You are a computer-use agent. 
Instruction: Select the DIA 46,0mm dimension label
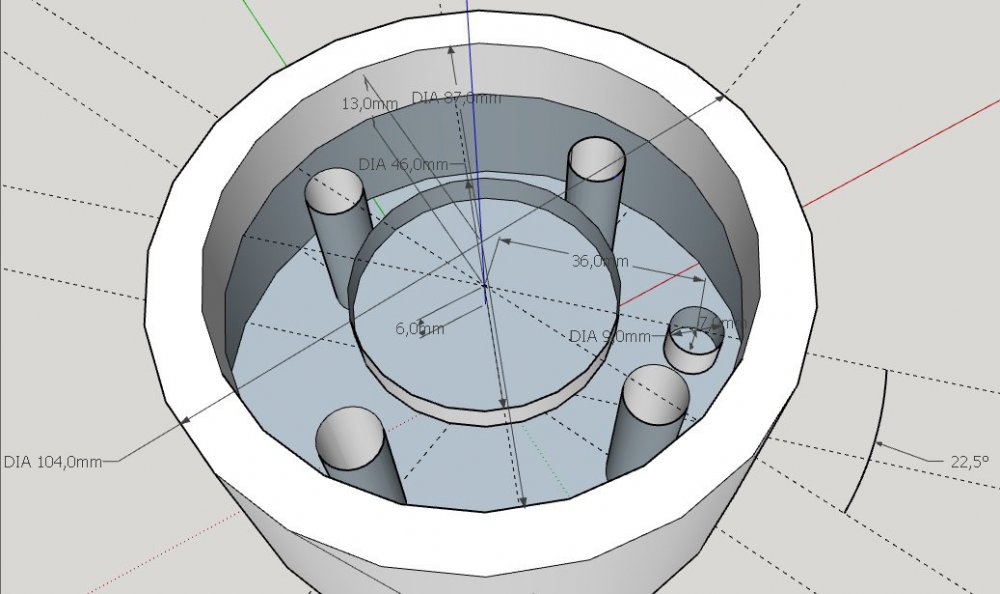tap(404, 163)
